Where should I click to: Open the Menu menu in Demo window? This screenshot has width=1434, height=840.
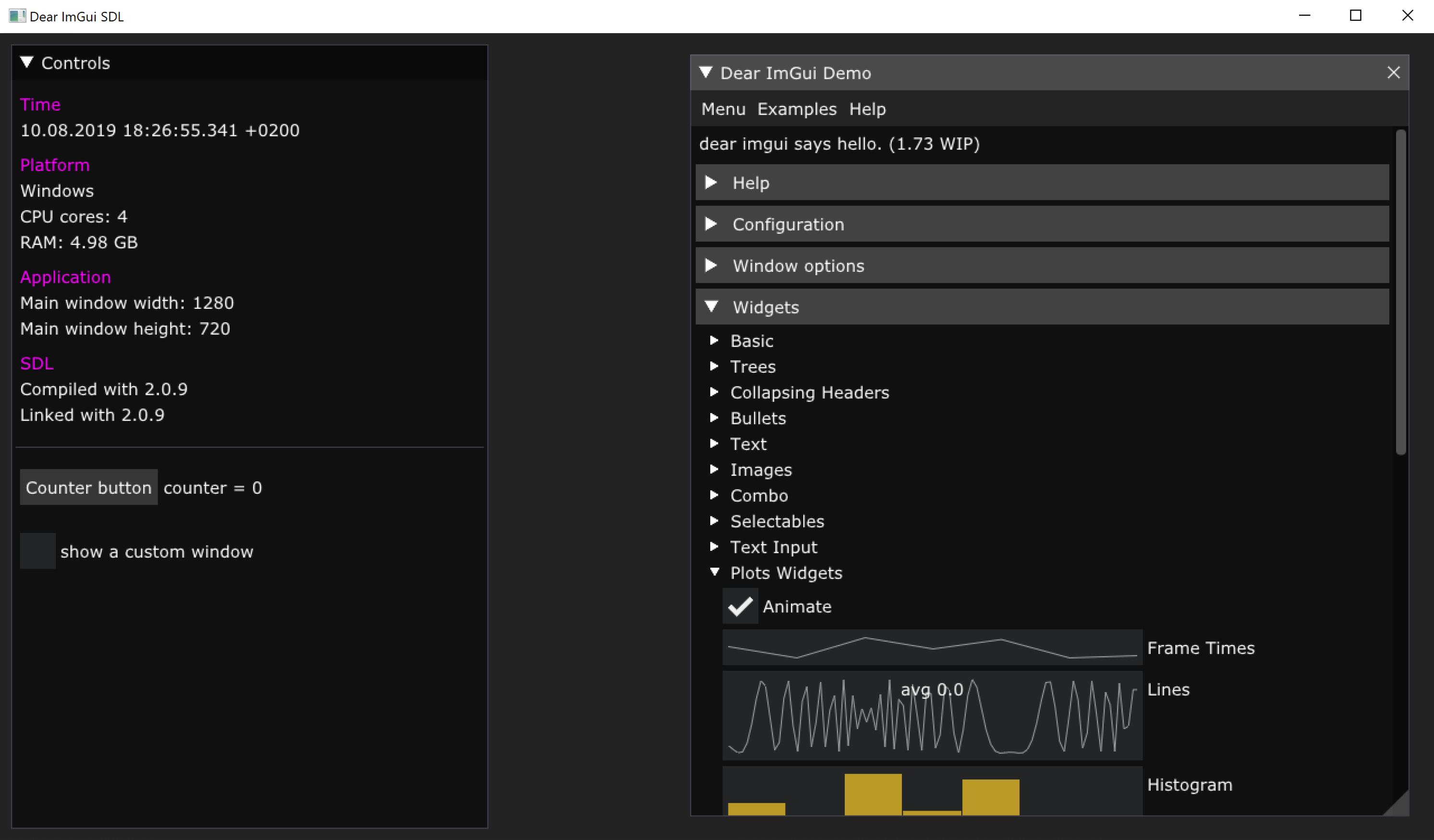[723, 109]
